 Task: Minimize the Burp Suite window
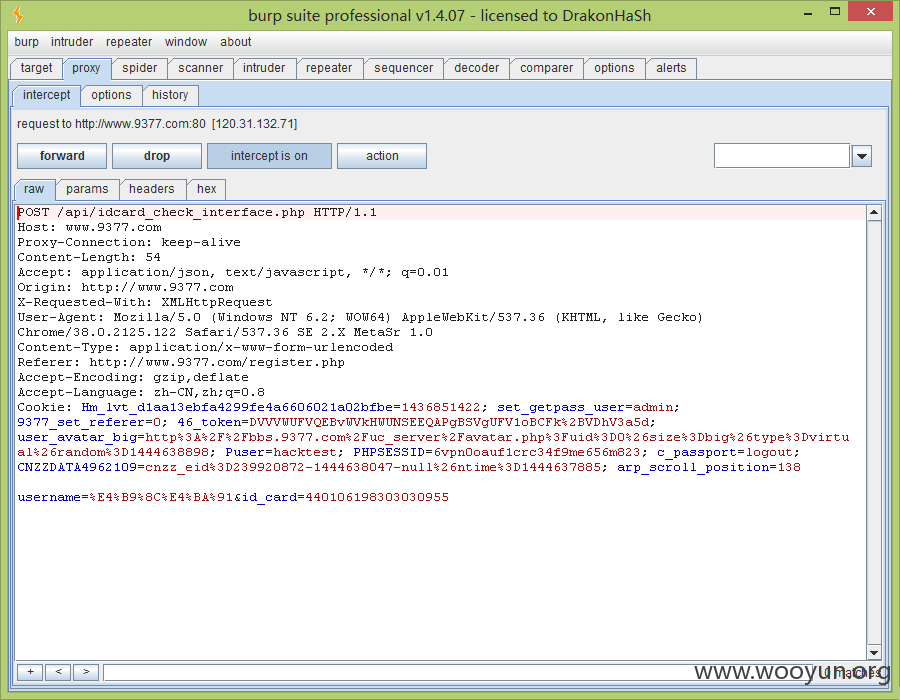pos(808,13)
